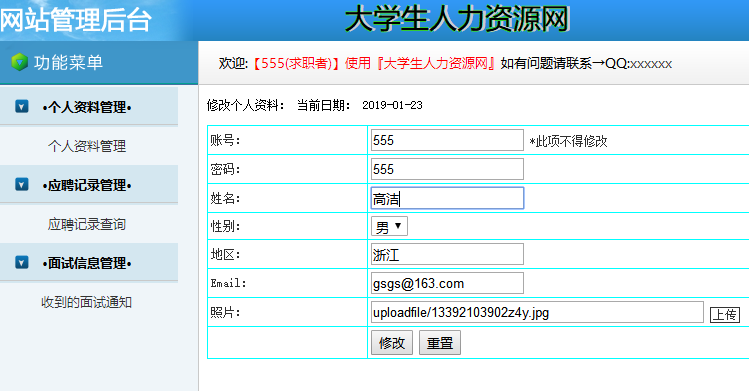
Task: Click the 网站管理后台 header text
Action: [x=75, y=20]
